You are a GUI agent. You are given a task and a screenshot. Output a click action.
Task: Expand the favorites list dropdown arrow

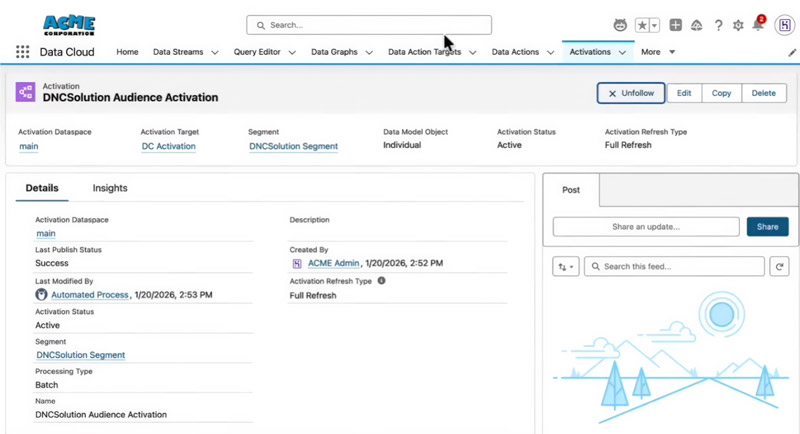point(654,25)
